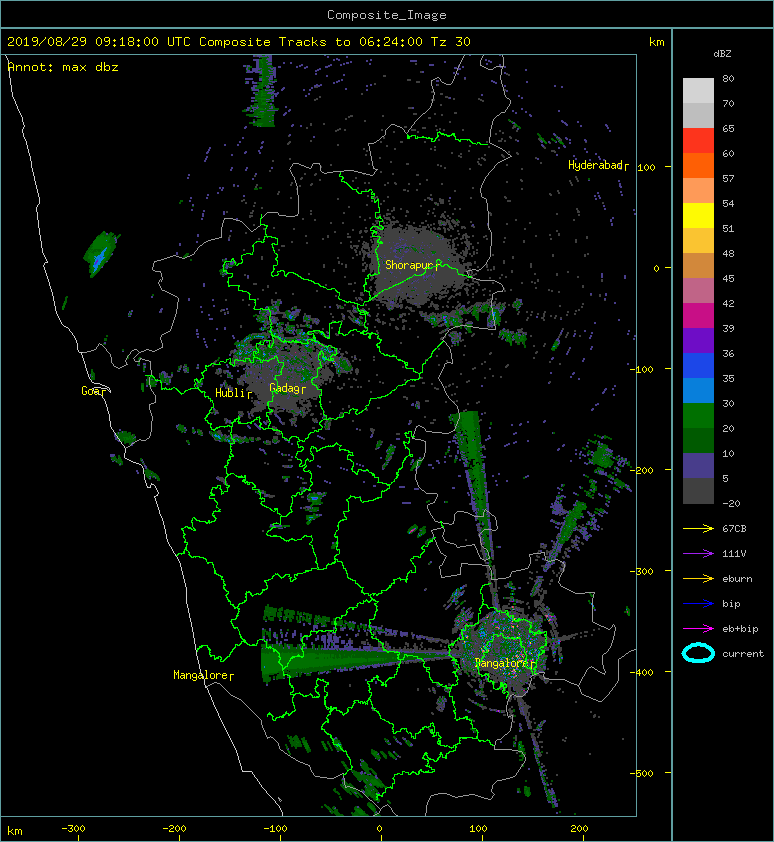The image size is (774, 842).
Task: Click the -400 tick on vertical axis
Action: click(x=641, y=672)
